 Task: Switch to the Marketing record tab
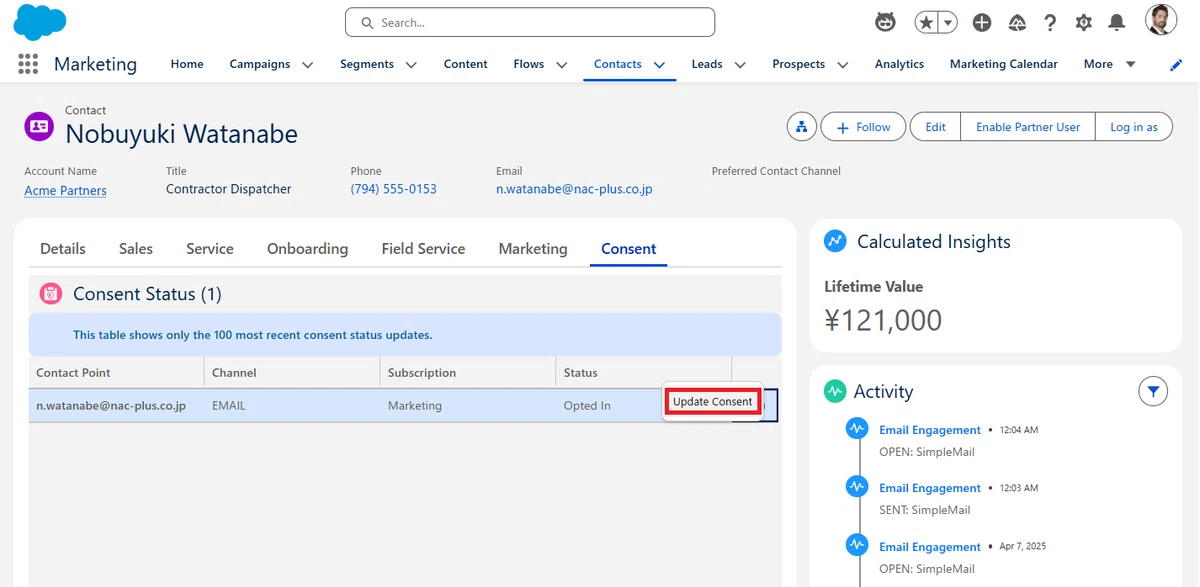click(x=533, y=249)
